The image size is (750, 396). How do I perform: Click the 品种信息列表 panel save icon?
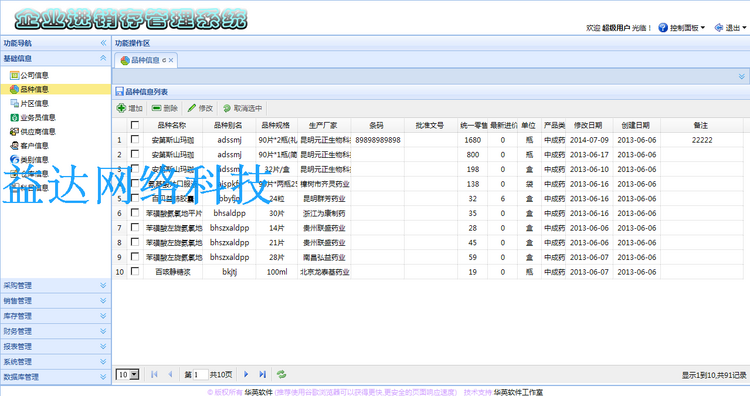point(120,91)
